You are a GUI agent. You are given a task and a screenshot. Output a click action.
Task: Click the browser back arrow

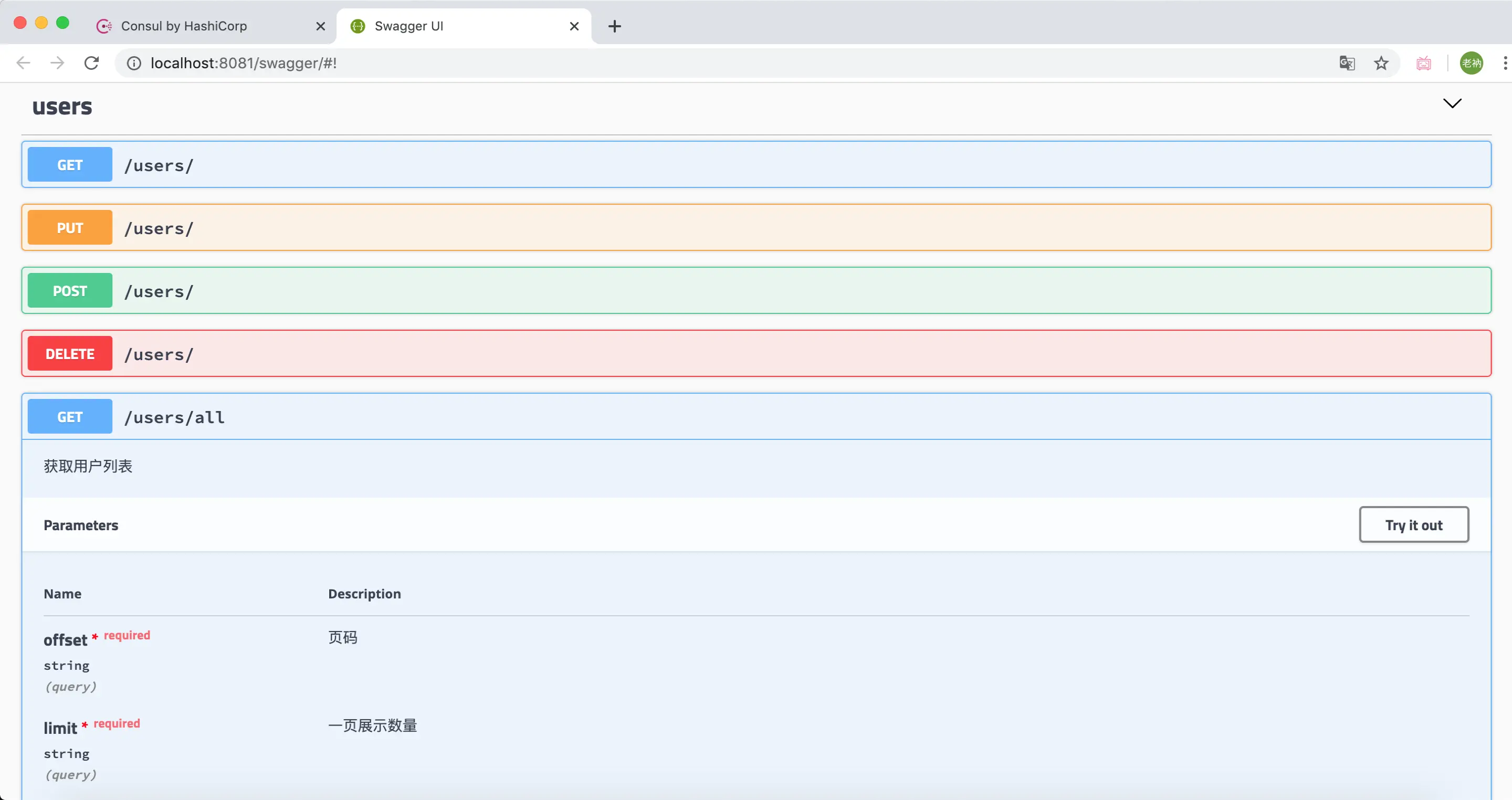tap(24, 63)
